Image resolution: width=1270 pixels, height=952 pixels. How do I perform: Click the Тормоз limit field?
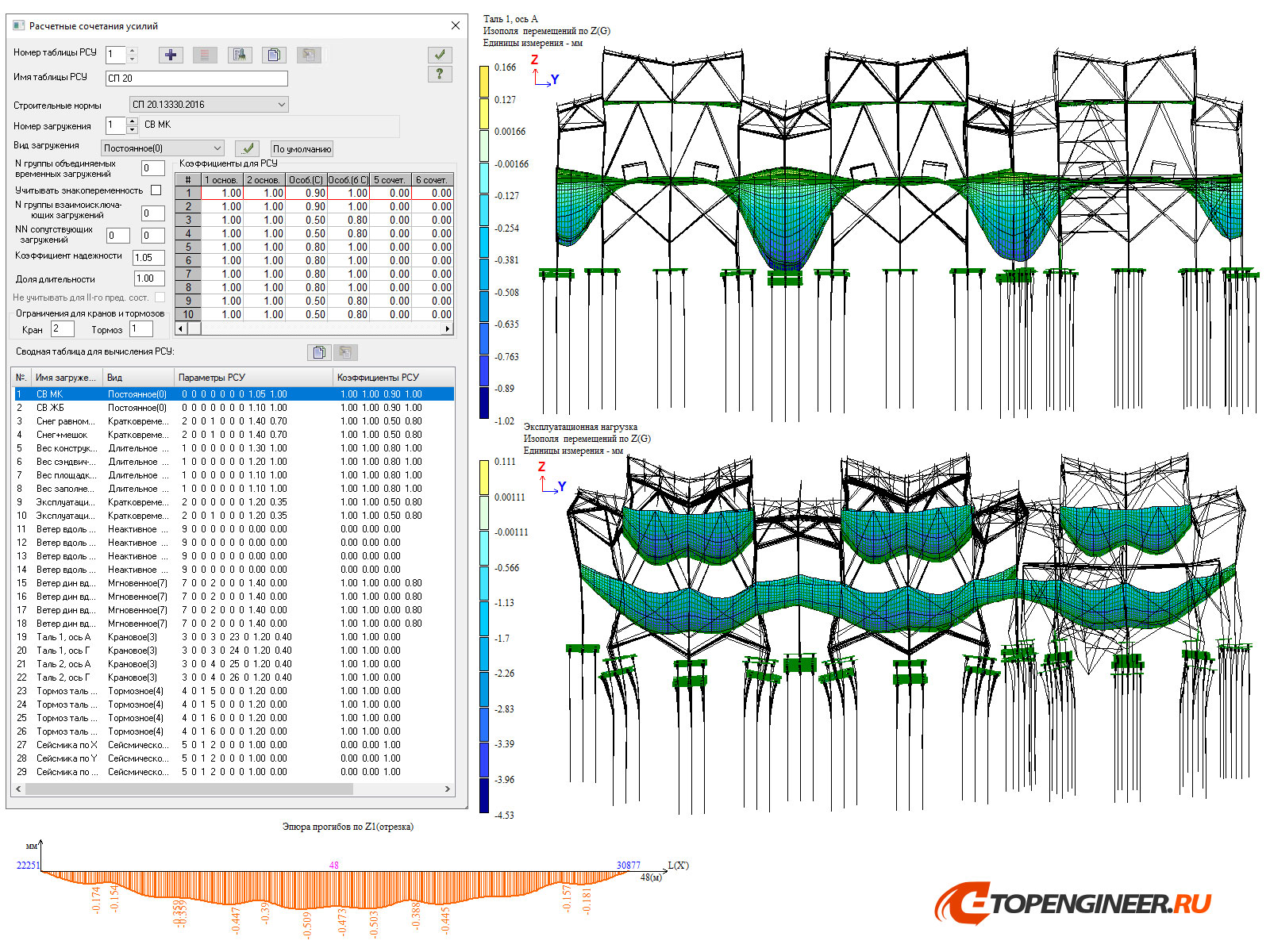(142, 329)
